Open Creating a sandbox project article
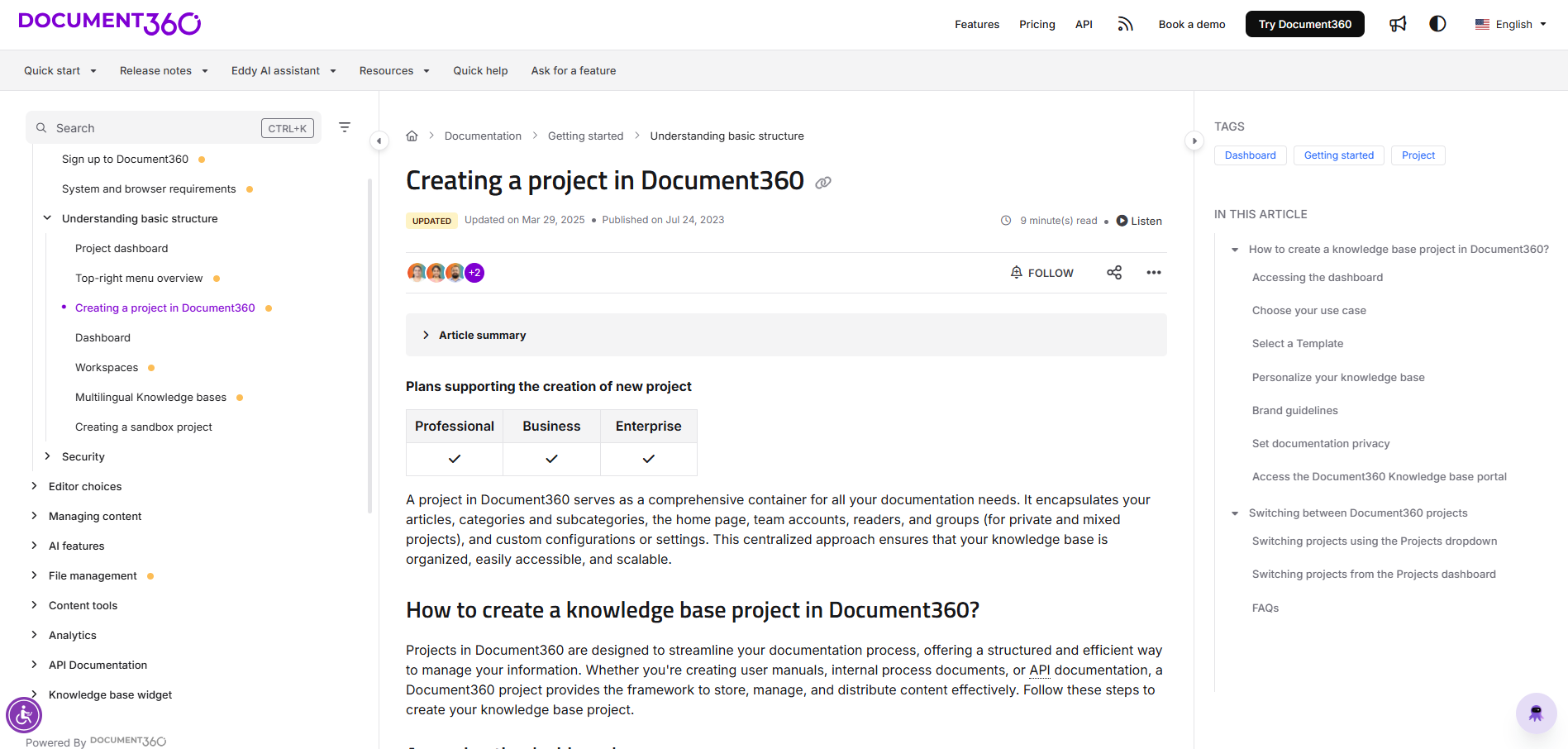The image size is (1568, 749). point(144,427)
